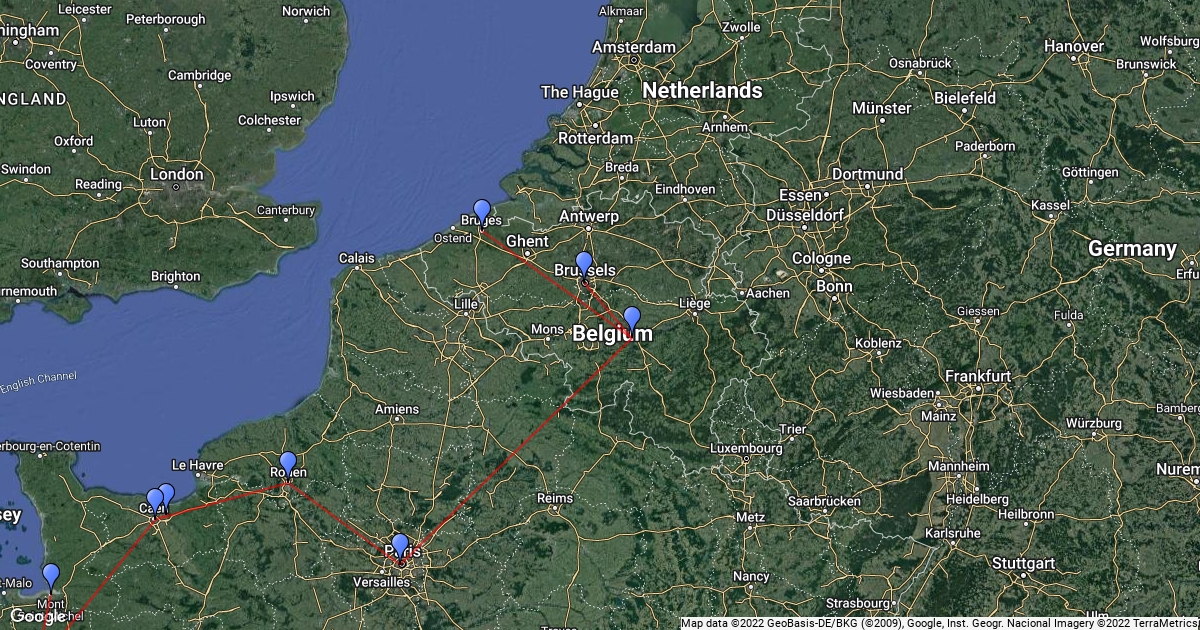Click the Amsterdam city label
The width and height of the screenshot is (1200, 630).
click(634, 47)
